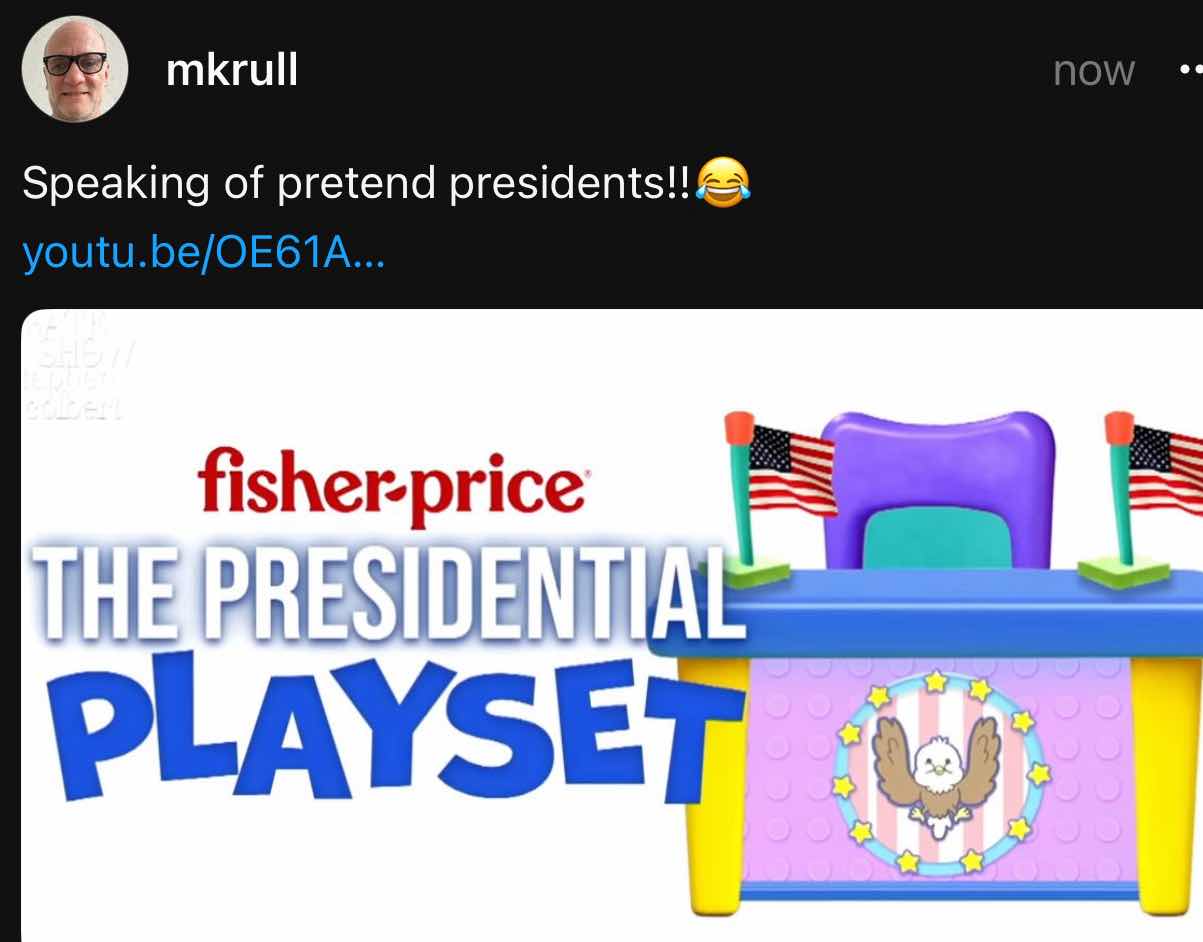Image resolution: width=1203 pixels, height=942 pixels.
Task: Open the post's more options menu
Action: (x=1189, y=71)
